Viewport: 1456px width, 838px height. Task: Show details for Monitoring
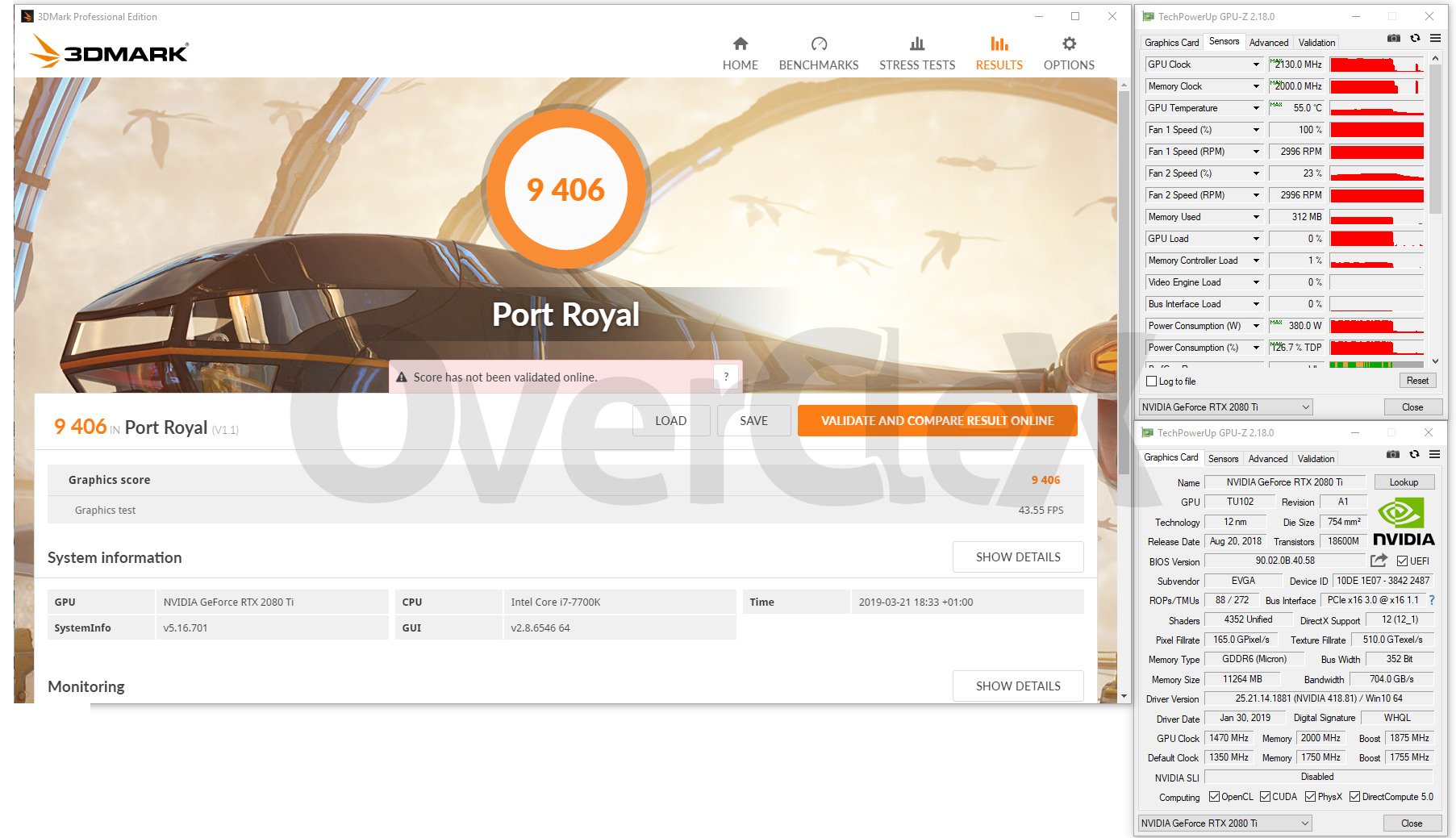point(1018,686)
